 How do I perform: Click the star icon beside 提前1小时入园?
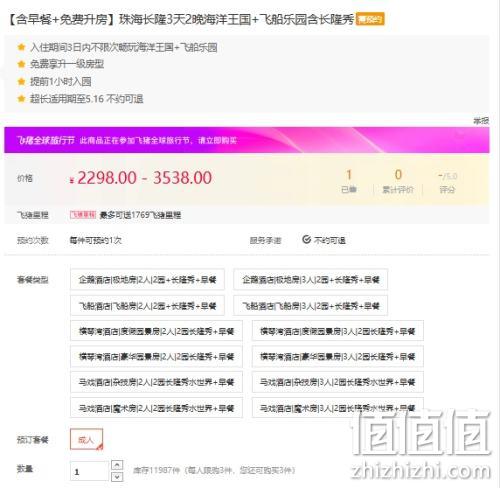point(21,81)
